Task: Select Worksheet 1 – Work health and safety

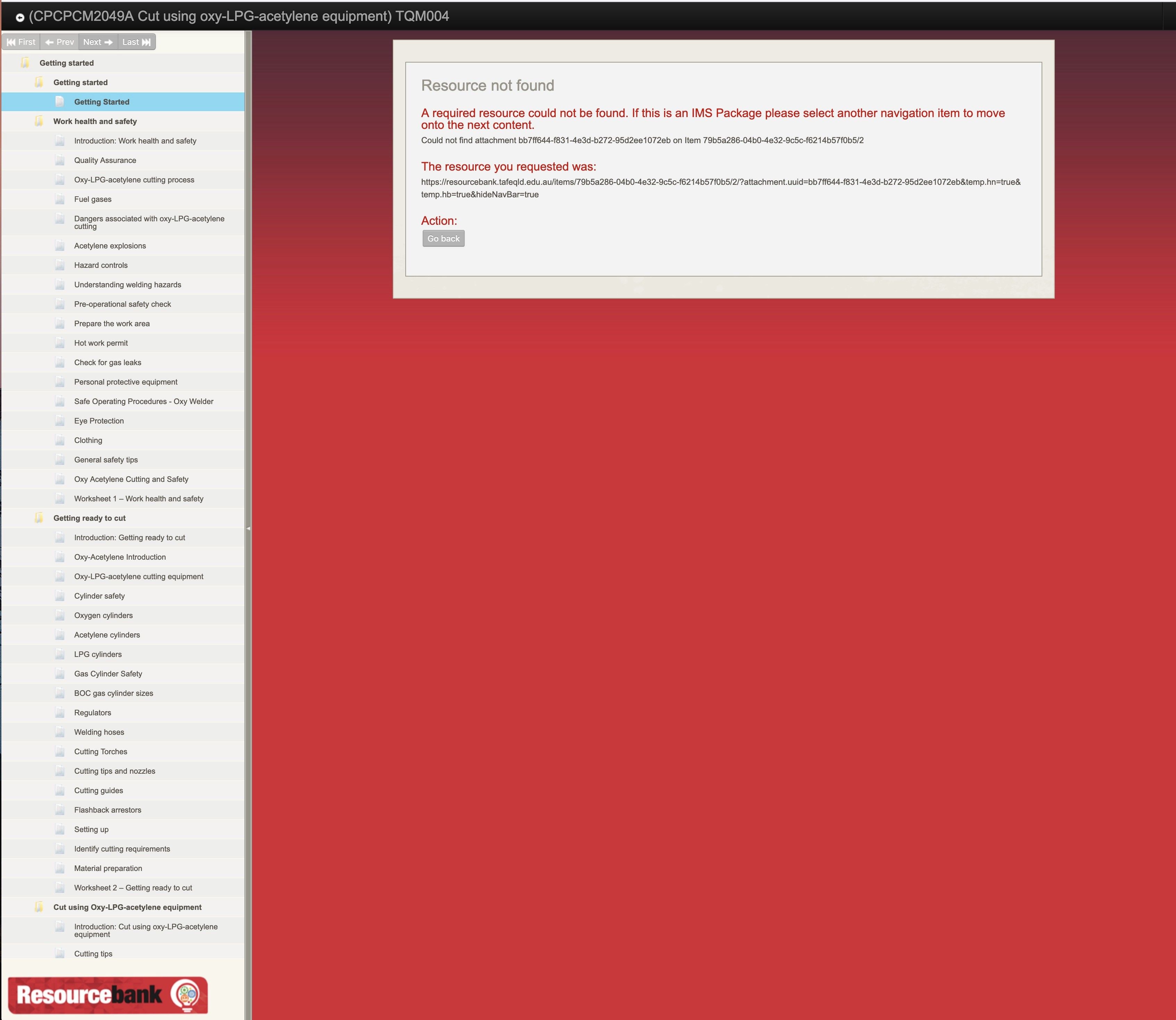Action: tap(138, 498)
